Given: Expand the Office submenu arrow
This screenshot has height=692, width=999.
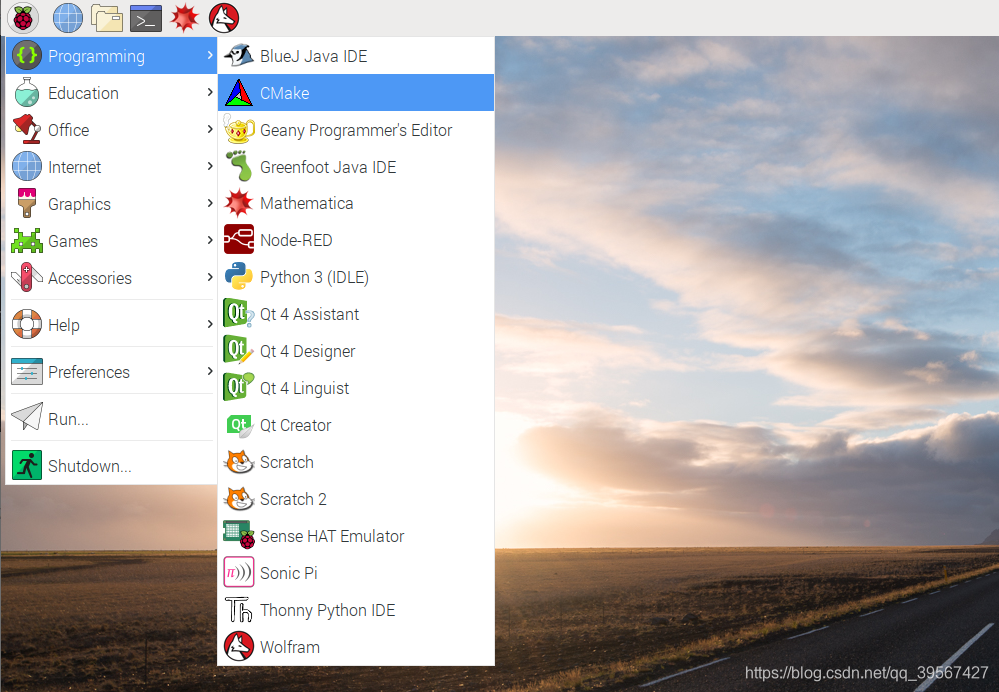Looking at the screenshot, I should click(210, 129).
